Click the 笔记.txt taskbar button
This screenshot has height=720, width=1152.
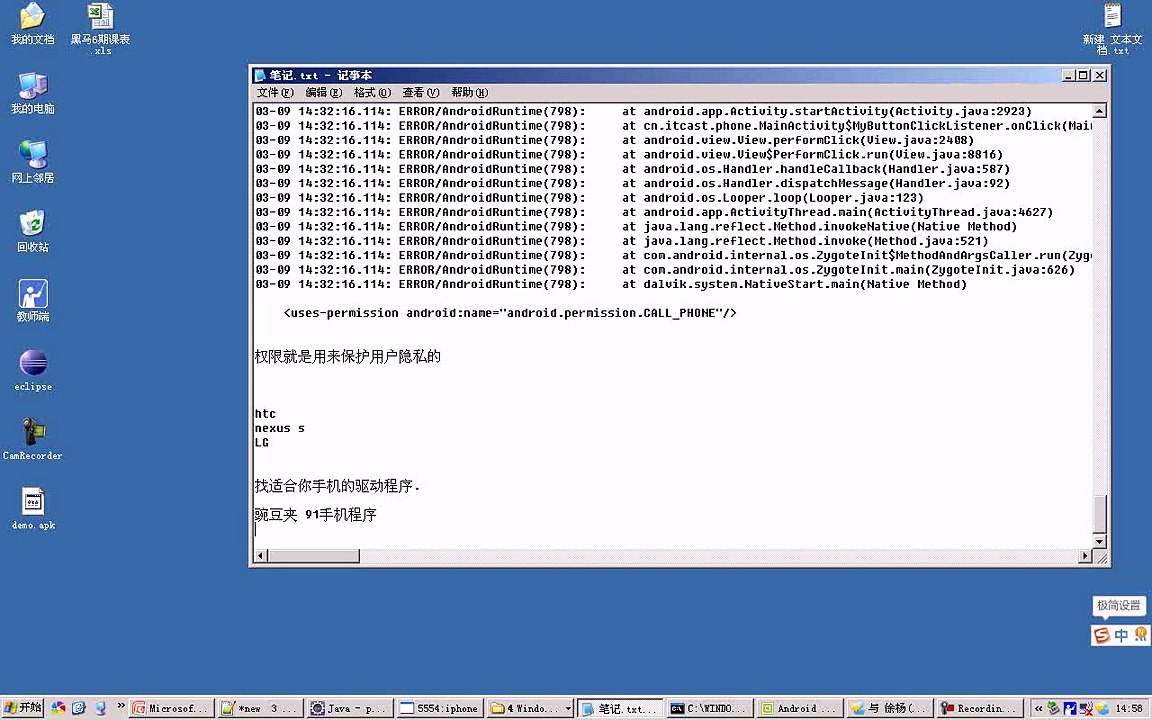(620, 708)
